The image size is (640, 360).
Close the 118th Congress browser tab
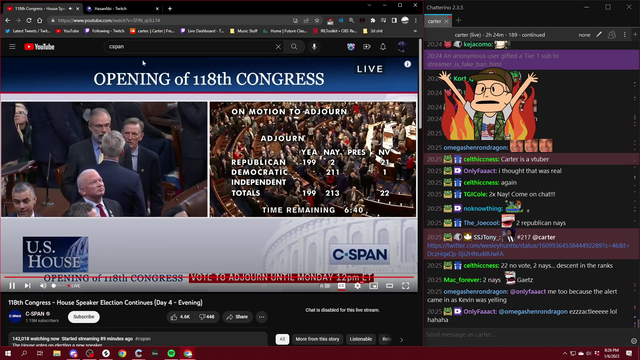pyautogui.click(x=78, y=9)
